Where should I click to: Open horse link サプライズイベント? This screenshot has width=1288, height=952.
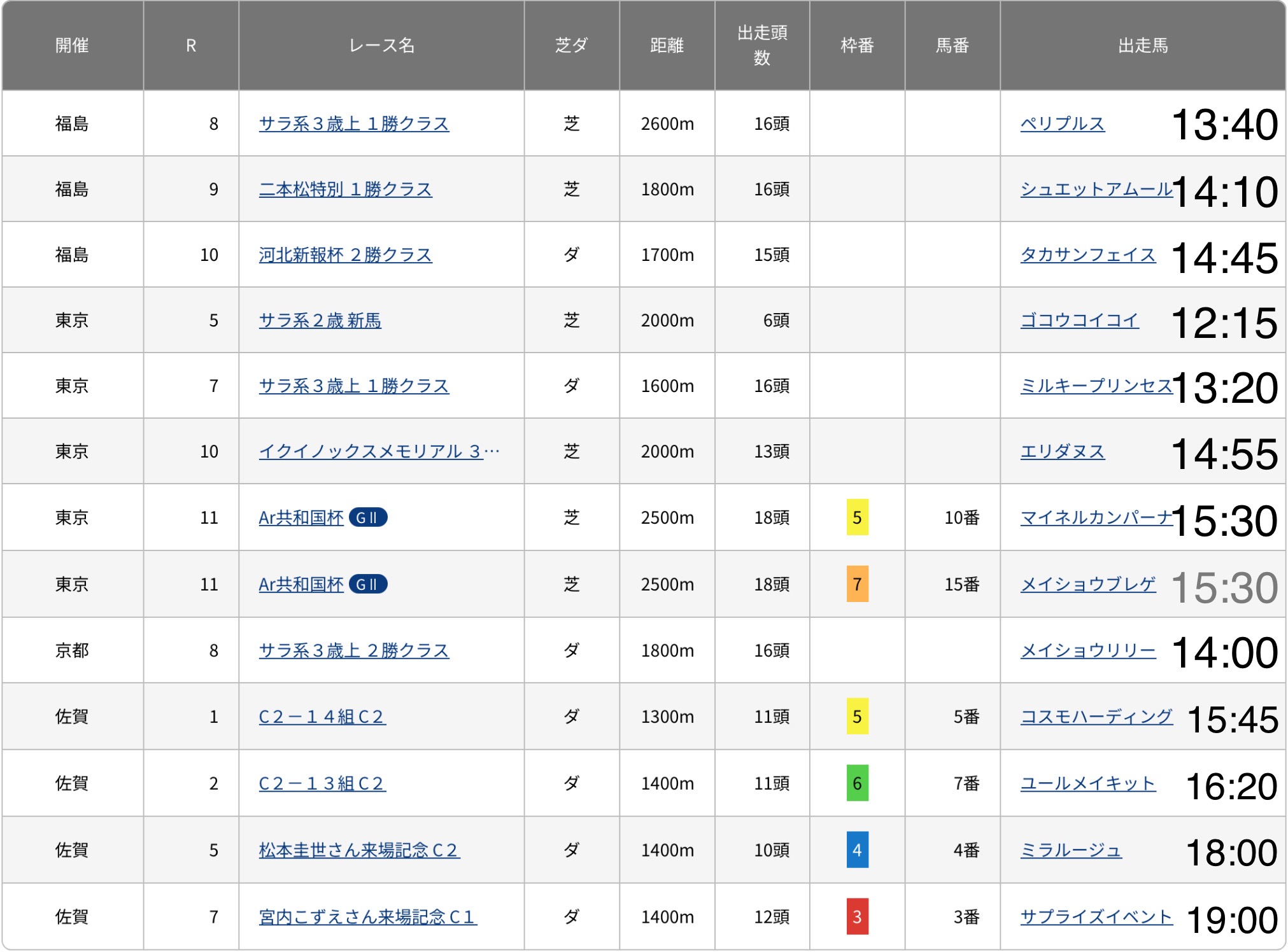tap(1095, 917)
